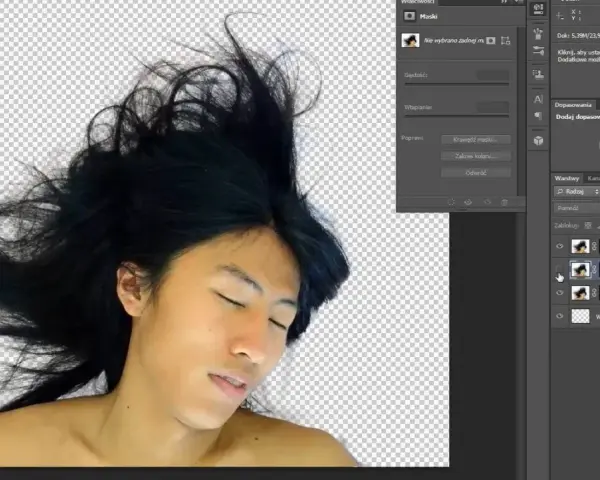
Task: Click the lock transparent pixels icon beside Zablokuj
Action: coord(588,225)
